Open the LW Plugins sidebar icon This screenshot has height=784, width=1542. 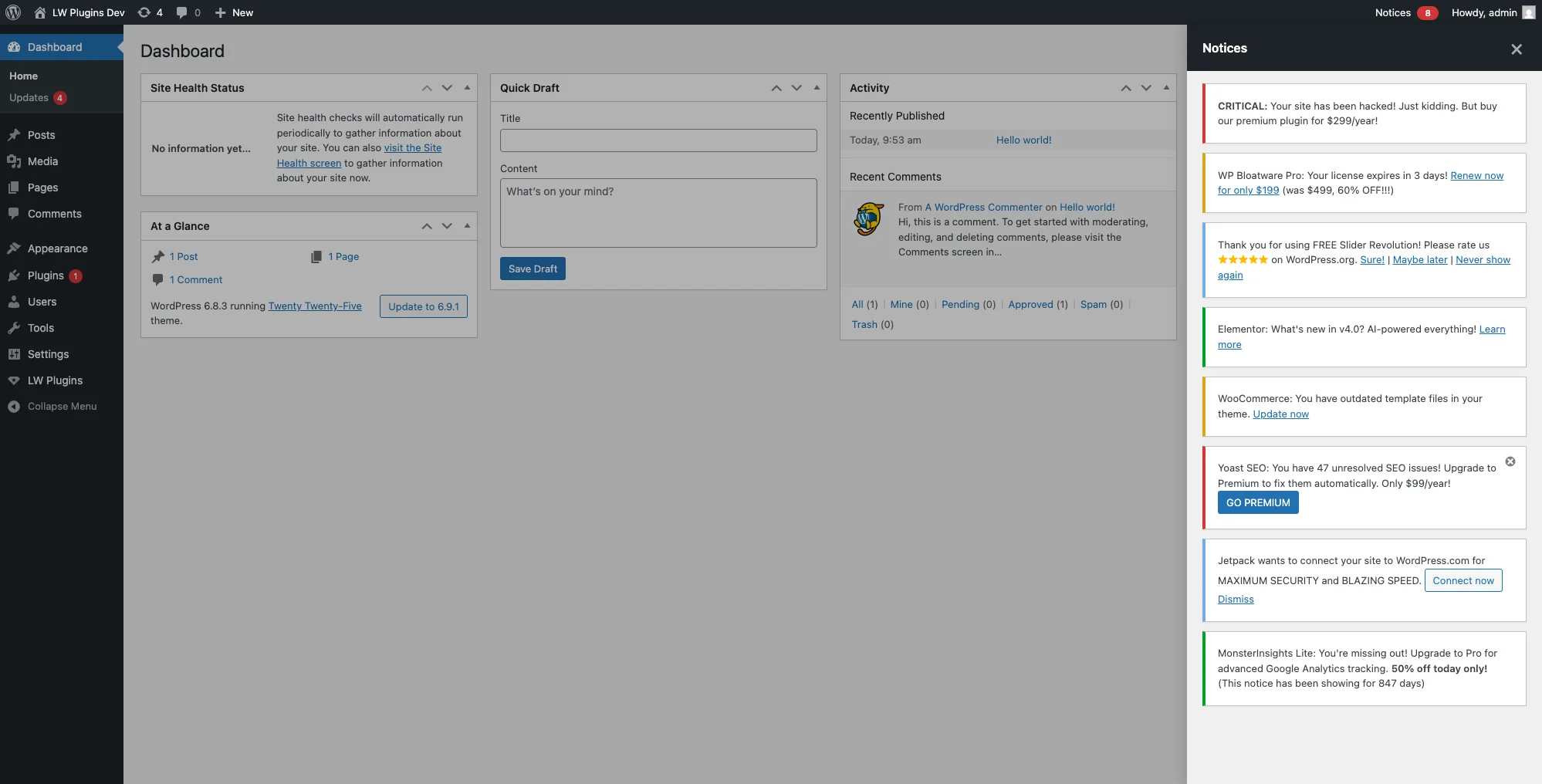[x=14, y=380]
